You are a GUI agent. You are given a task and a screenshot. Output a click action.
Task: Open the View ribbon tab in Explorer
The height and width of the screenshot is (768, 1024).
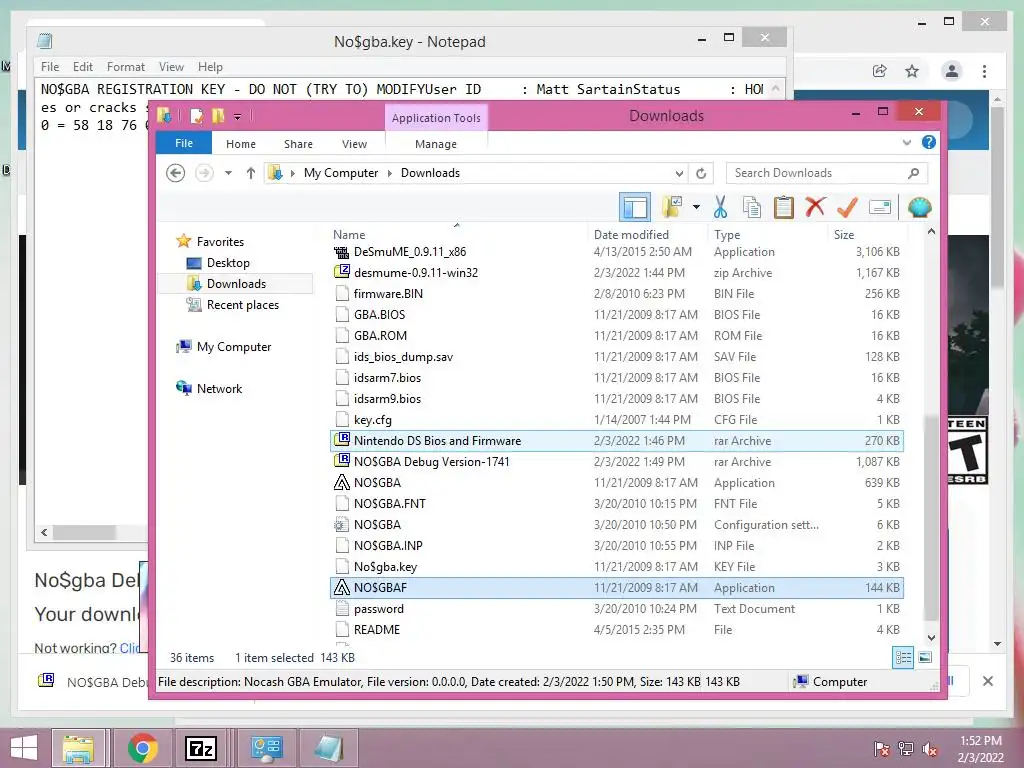coord(355,144)
